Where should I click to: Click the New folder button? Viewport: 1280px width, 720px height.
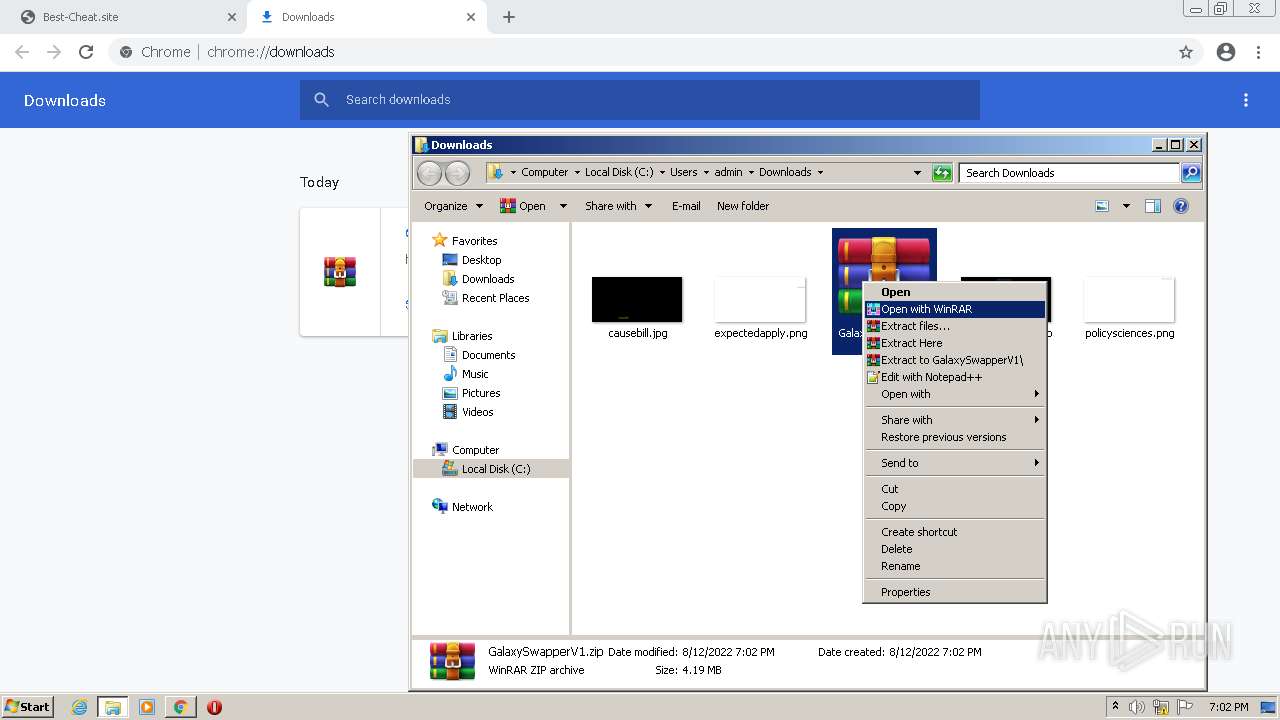743,206
